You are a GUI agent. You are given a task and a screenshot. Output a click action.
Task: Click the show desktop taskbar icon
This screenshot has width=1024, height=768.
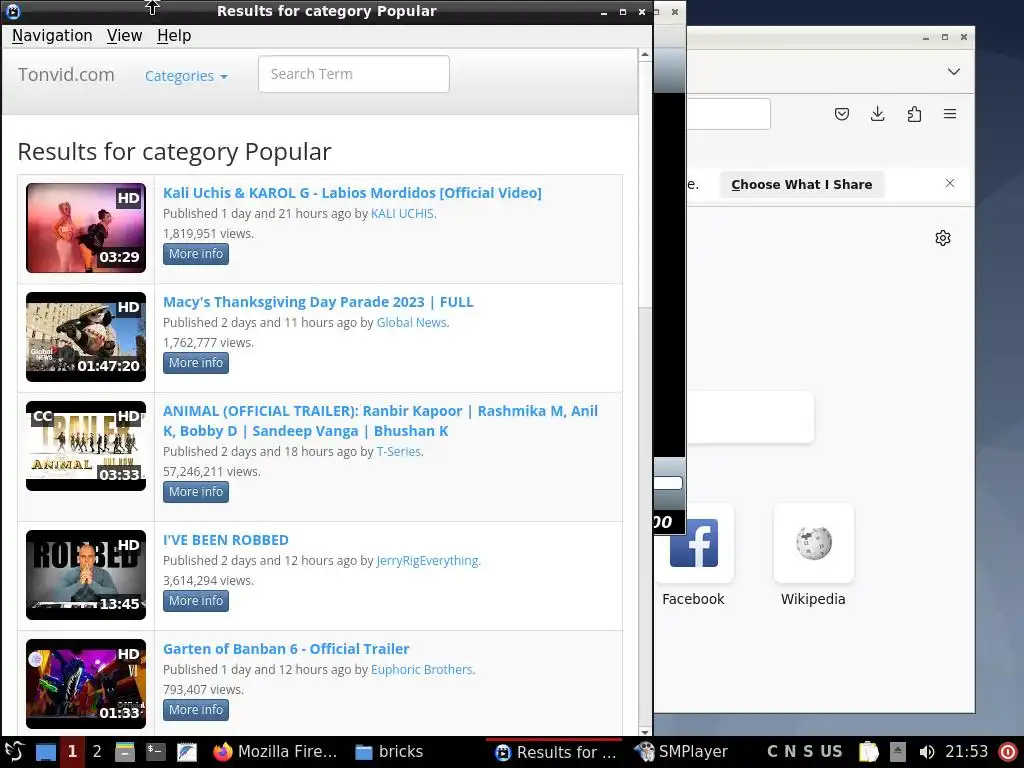[45, 752]
